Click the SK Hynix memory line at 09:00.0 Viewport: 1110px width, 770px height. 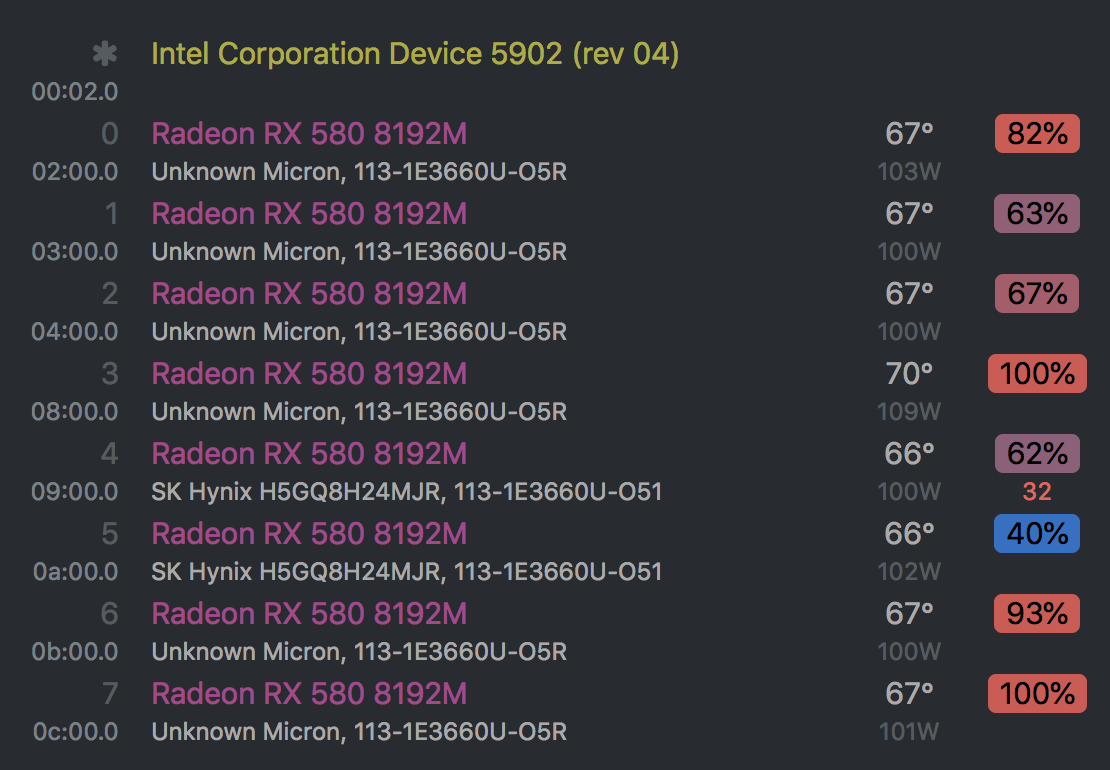[x=406, y=492]
